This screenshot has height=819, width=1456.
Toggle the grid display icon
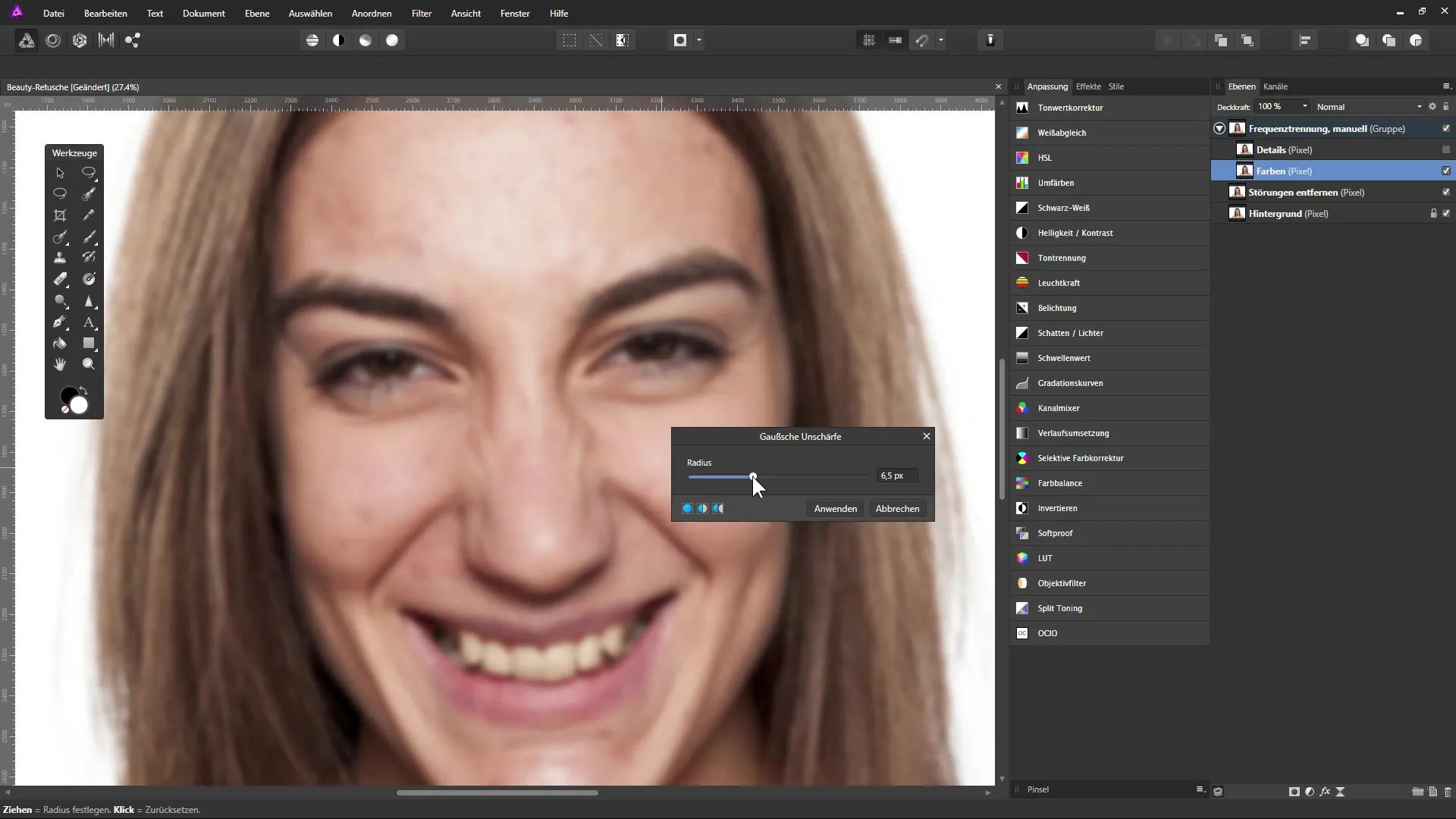869,41
